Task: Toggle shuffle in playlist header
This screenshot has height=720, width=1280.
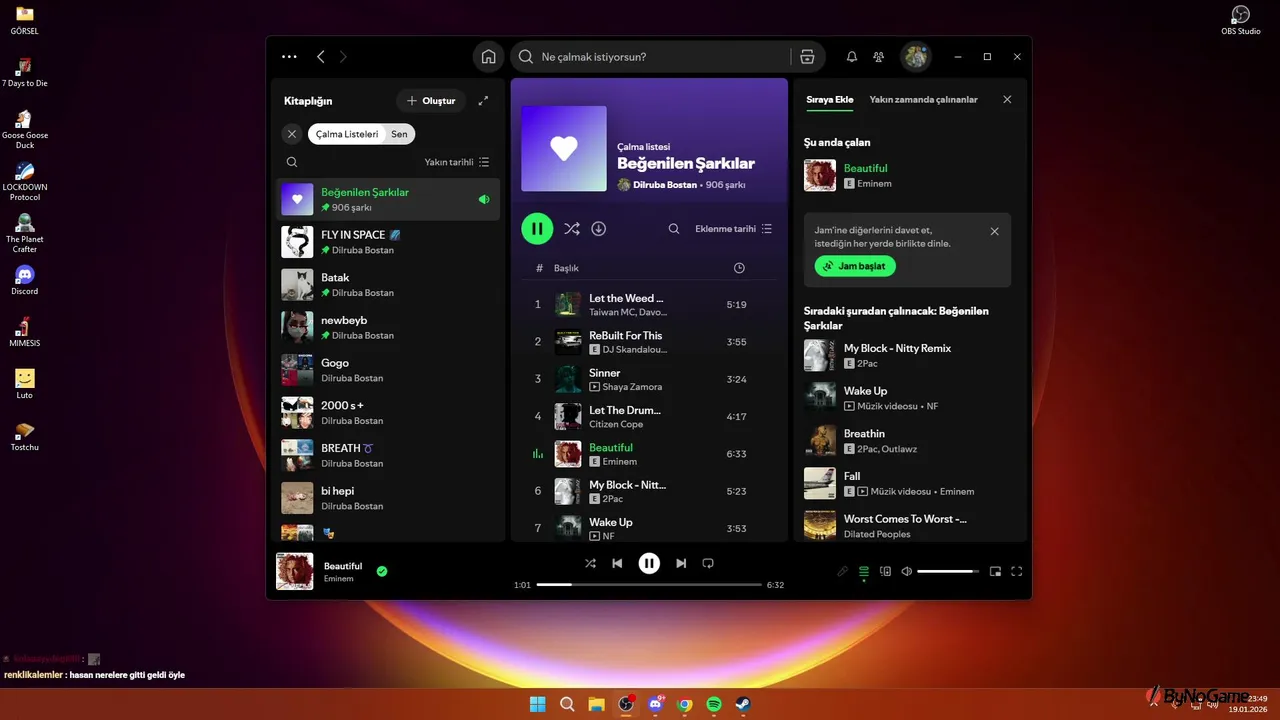Action: tap(571, 229)
